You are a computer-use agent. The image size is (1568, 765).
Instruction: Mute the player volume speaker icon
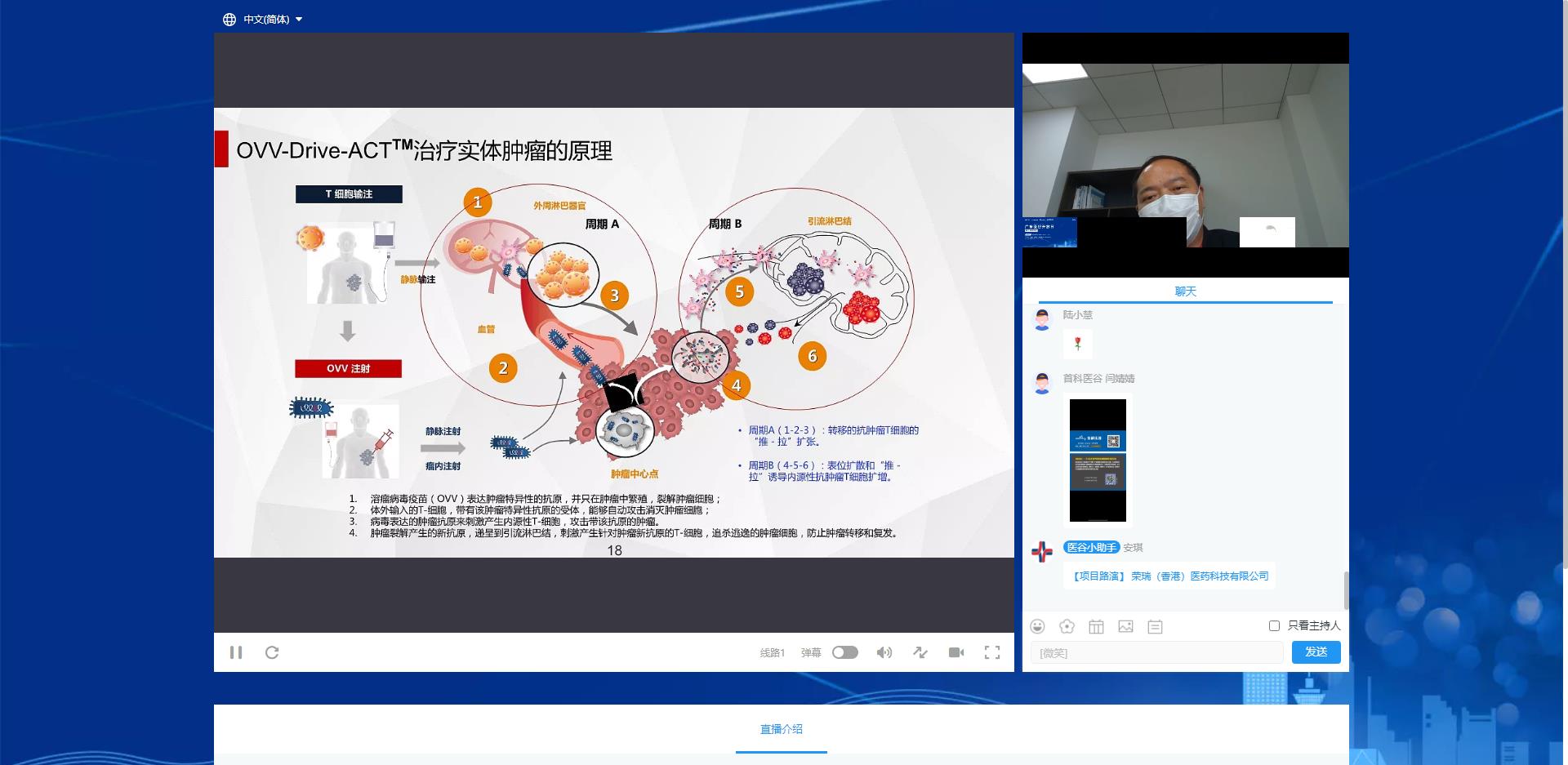pos(884,652)
